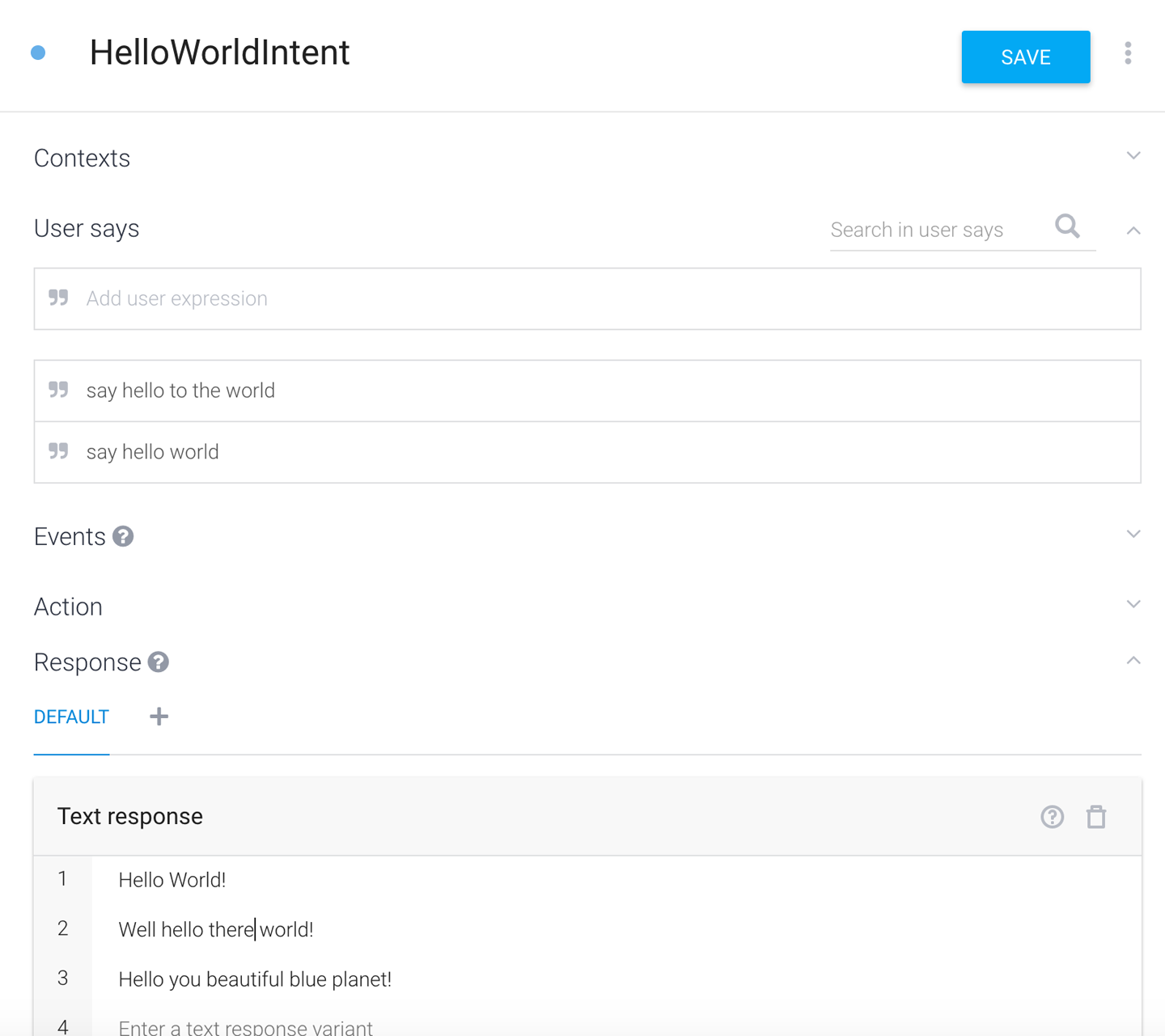Click the "Hello you beautiful blue planet!" response line
Image resolution: width=1165 pixels, height=1036 pixels.
pyautogui.click(x=255, y=979)
